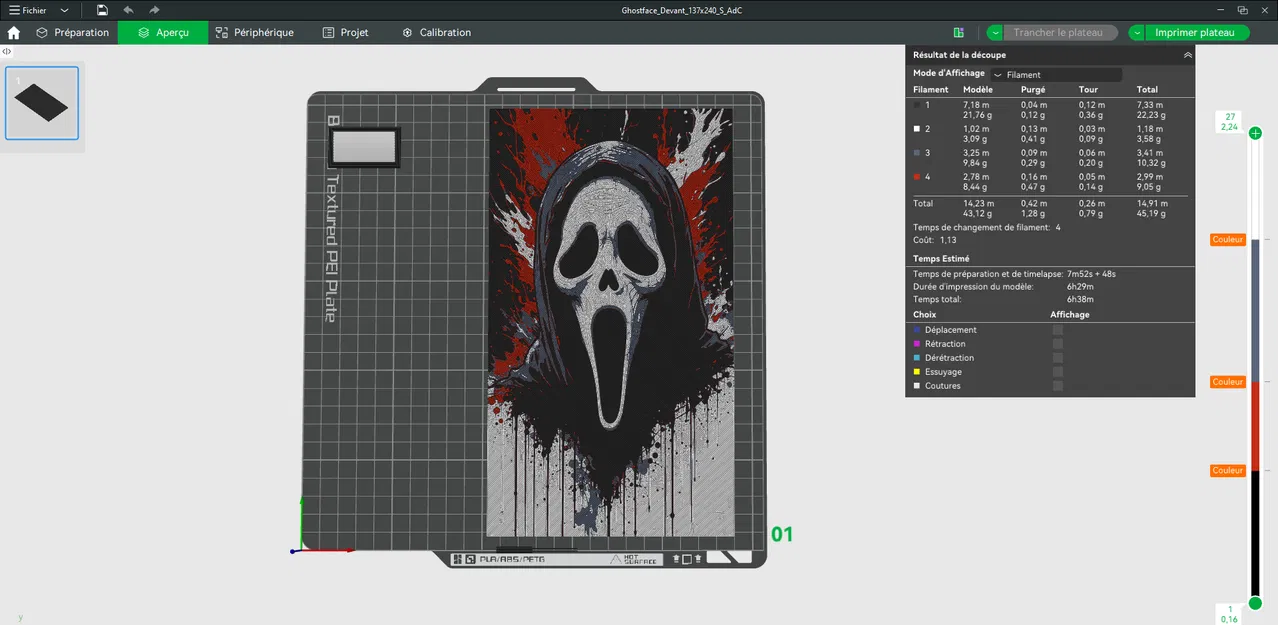Save the project using the save icon
Viewport: 1278px width, 625px height.
tap(101, 10)
